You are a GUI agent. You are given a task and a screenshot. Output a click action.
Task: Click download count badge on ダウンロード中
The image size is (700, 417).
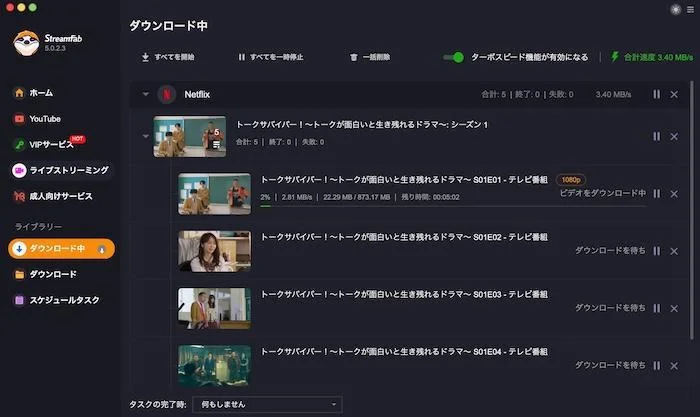tap(101, 250)
